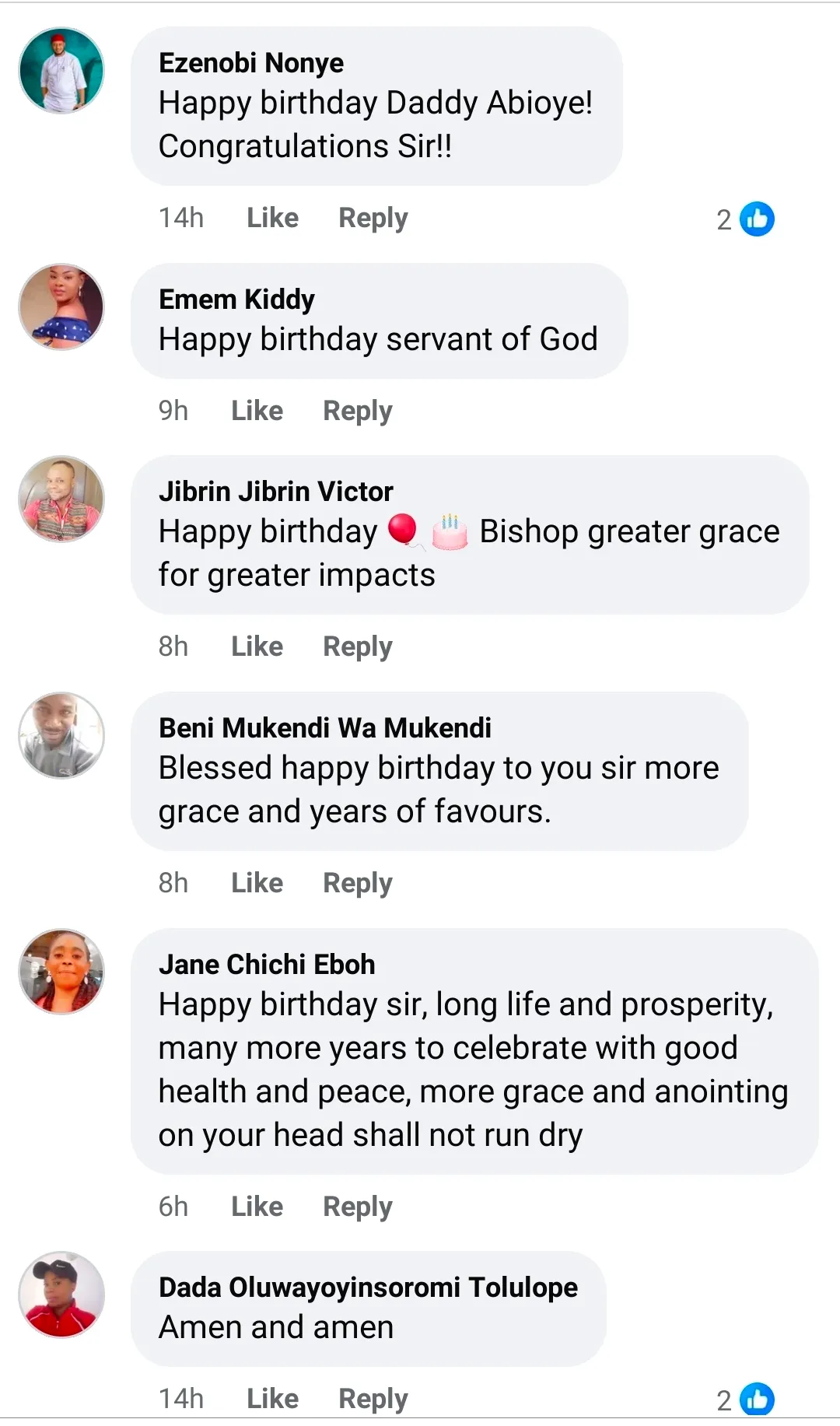Reply to Jibrin Jibrin Victor's comment
This screenshot has height=1426, width=840.
point(357,646)
